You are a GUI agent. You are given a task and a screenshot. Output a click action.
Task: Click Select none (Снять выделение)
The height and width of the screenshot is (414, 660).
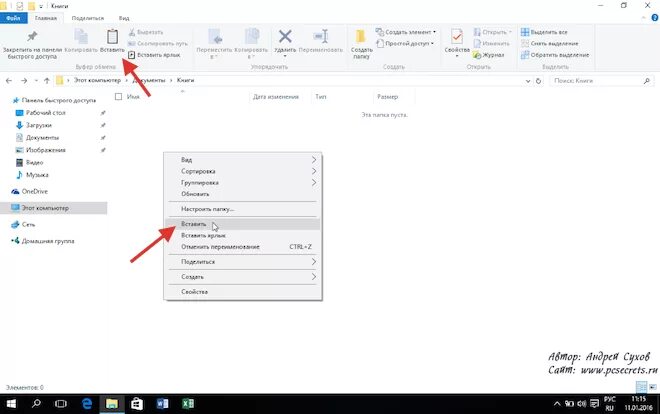[x=549, y=43]
